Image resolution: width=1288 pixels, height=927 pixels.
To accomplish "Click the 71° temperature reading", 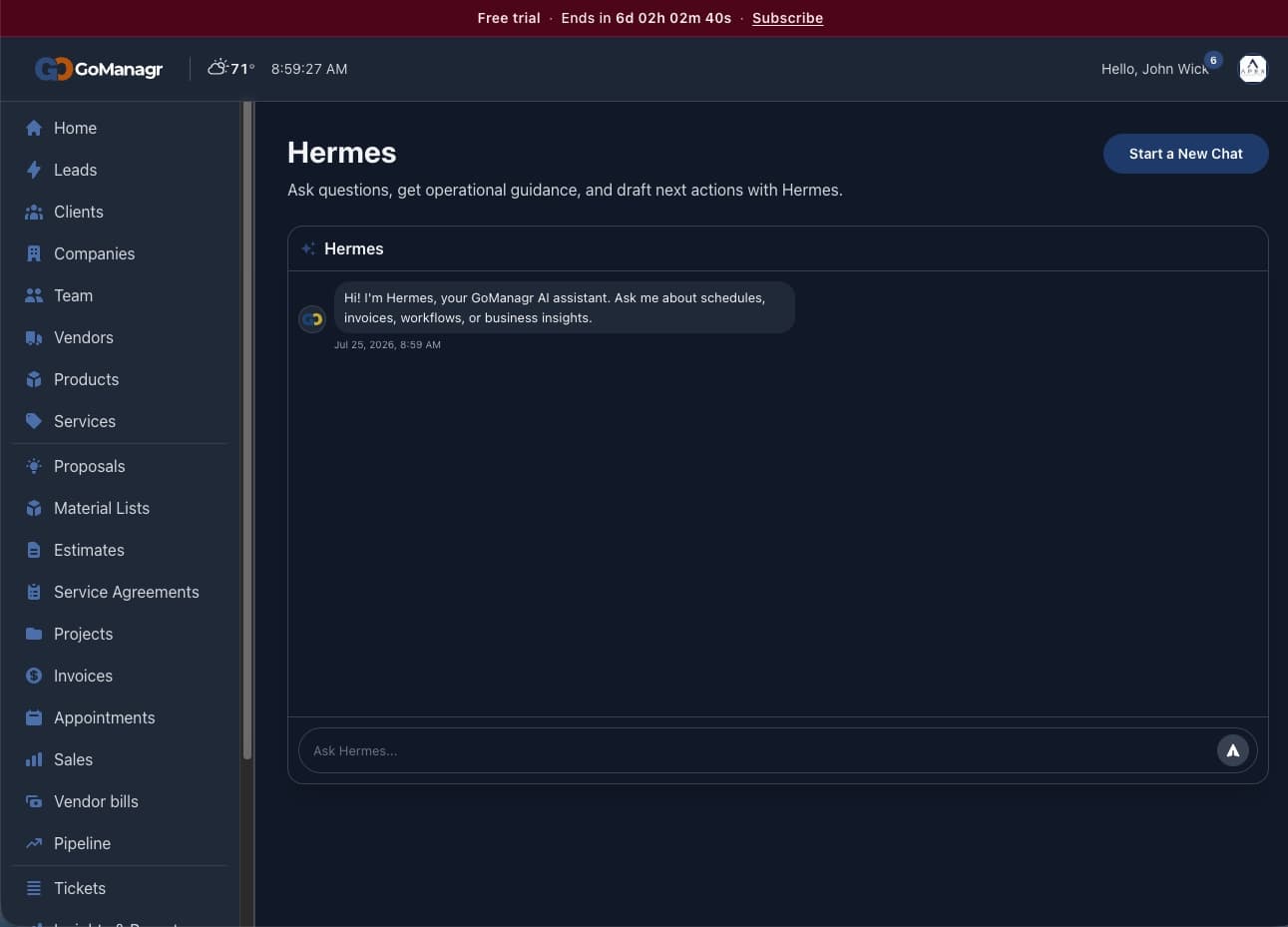I will 242,69.
